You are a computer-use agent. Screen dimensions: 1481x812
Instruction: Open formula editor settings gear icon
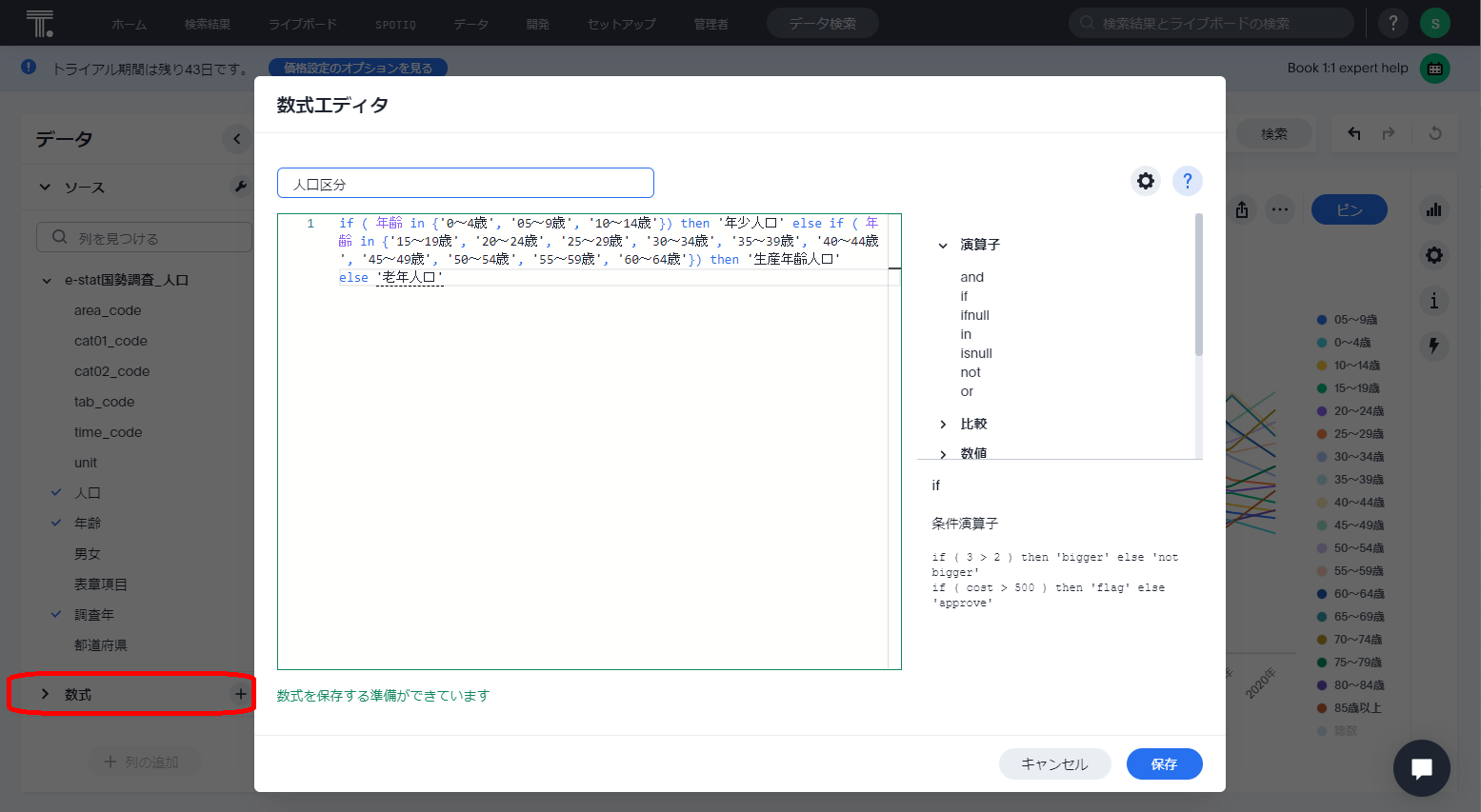pos(1145,180)
